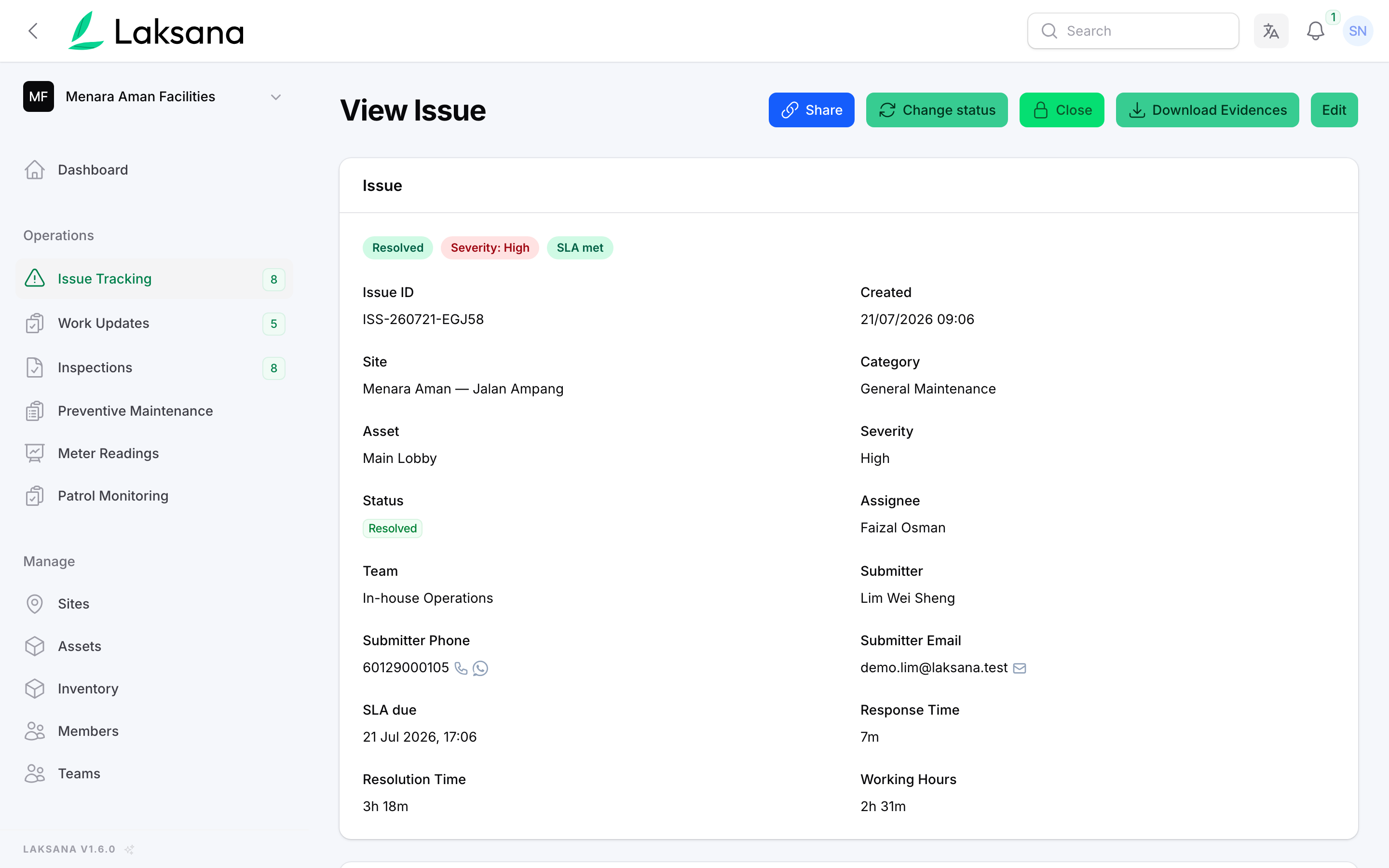Click the Issue Tracking count badge 8
The width and height of the screenshot is (1389, 868).
[274, 279]
